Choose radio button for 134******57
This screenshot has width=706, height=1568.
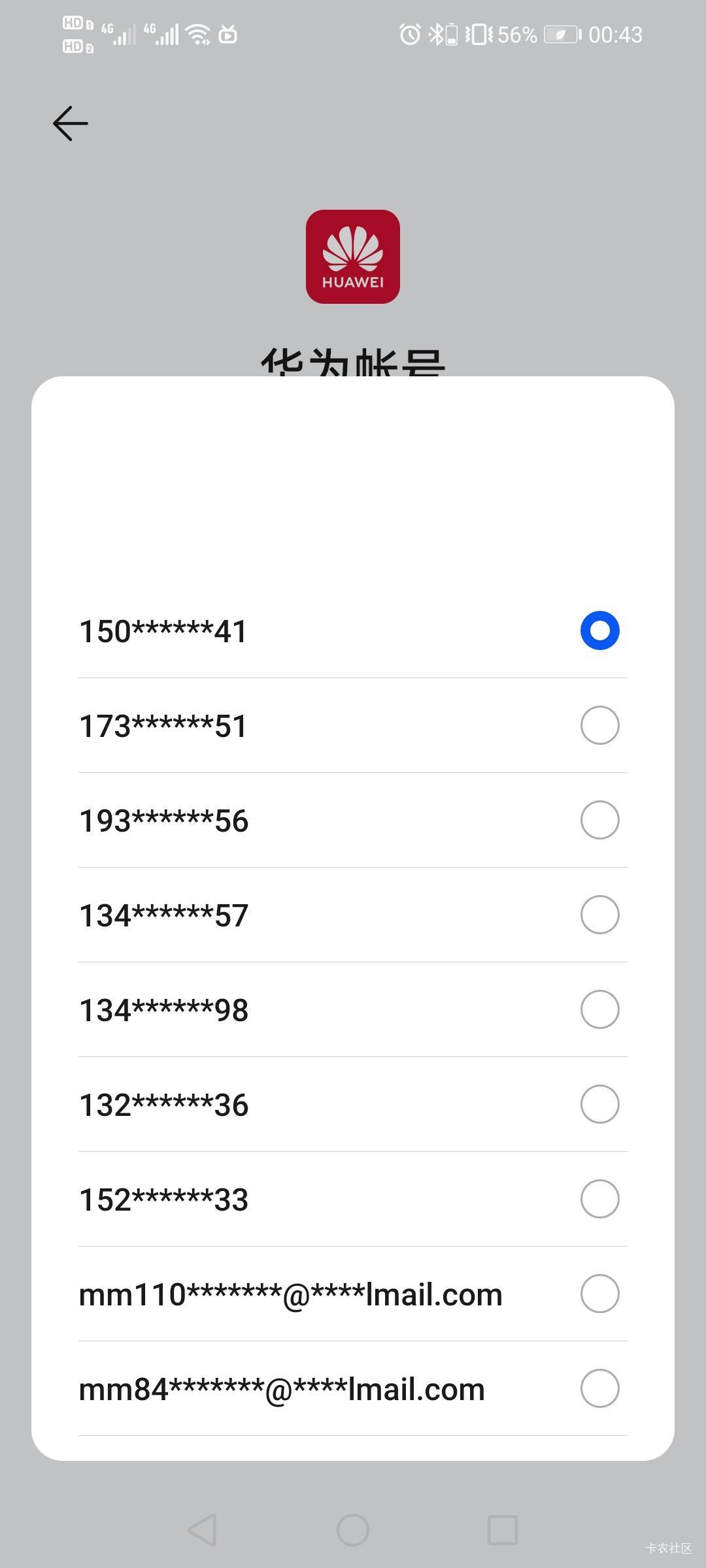click(599, 915)
